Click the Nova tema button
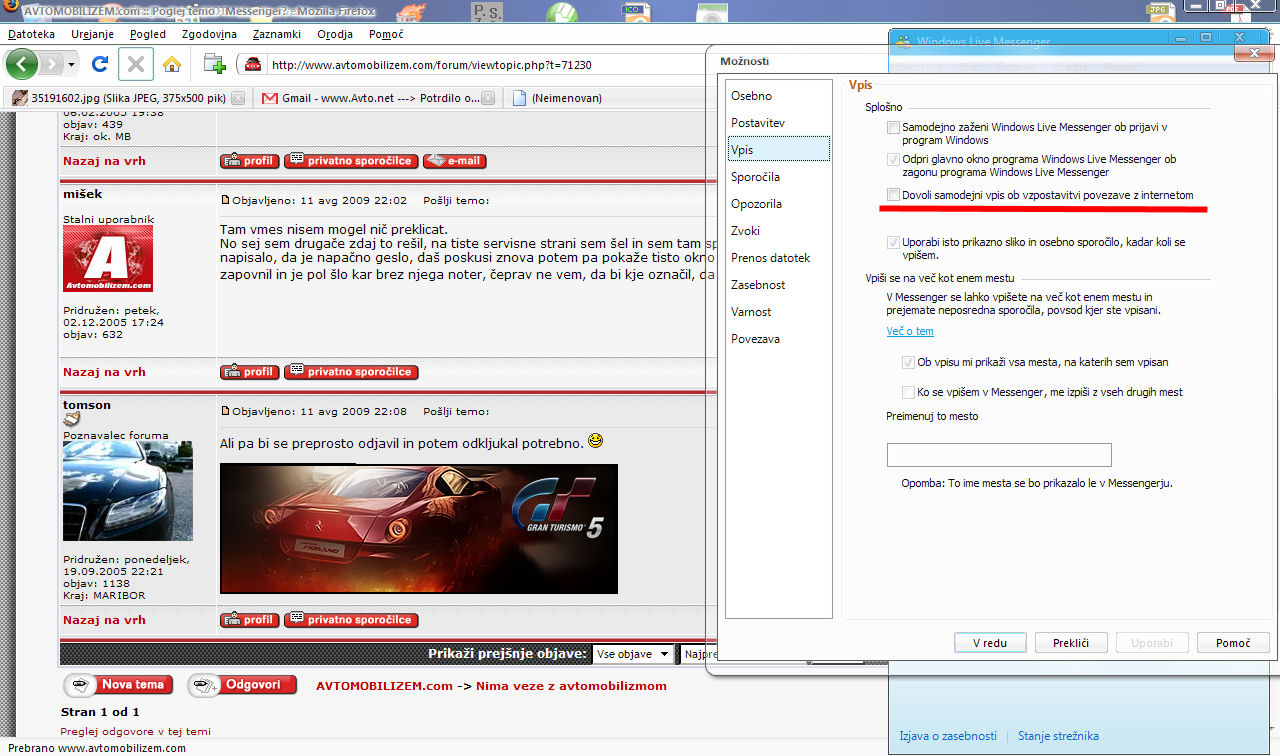 (x=119, y=686)
